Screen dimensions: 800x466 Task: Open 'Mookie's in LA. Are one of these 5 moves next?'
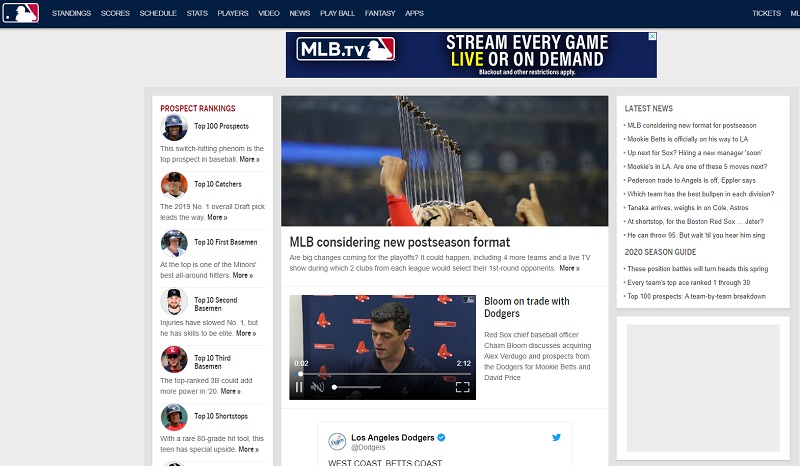697,167
